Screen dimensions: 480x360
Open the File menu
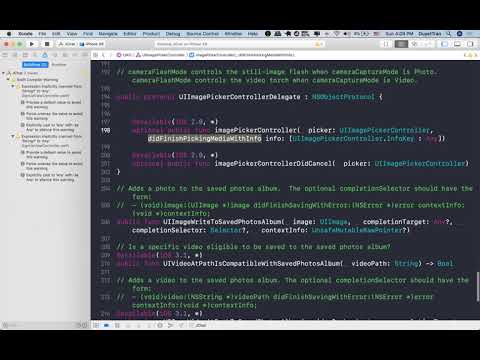42,34
